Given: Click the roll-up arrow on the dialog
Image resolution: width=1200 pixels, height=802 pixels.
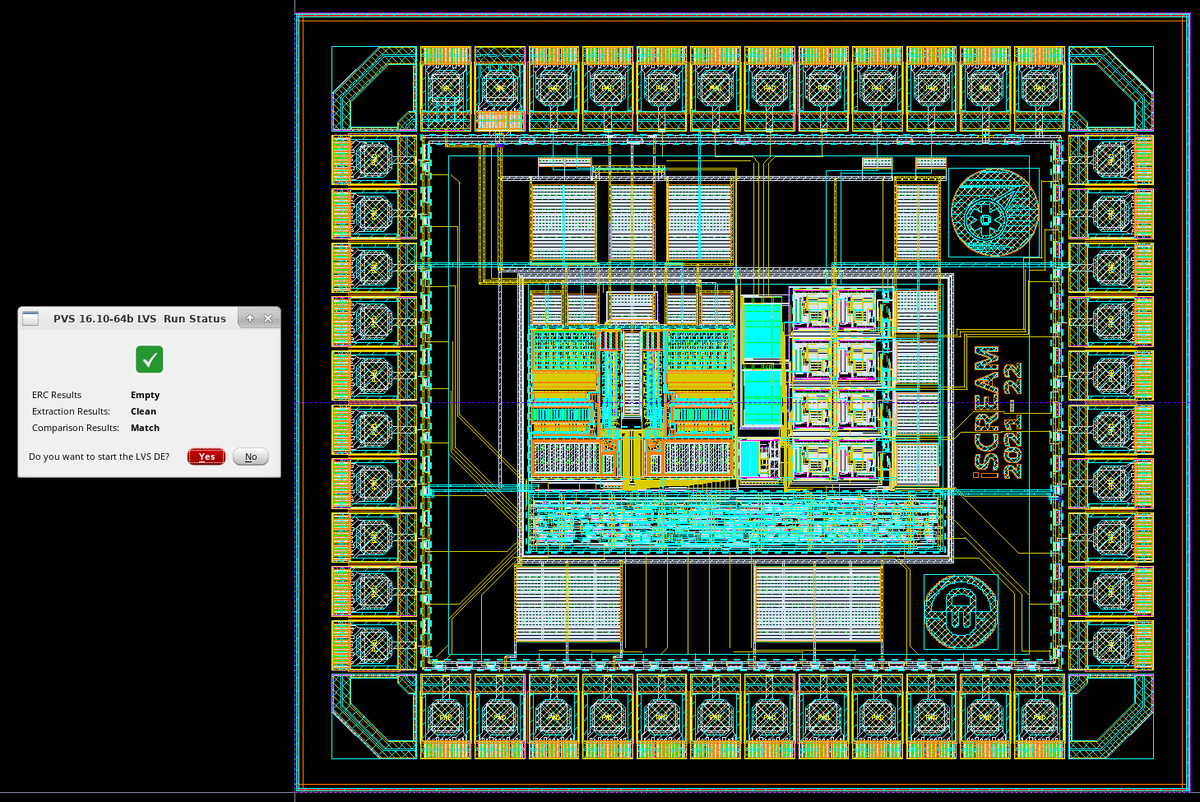Looking at the screenshot, I should click(248, 318).
